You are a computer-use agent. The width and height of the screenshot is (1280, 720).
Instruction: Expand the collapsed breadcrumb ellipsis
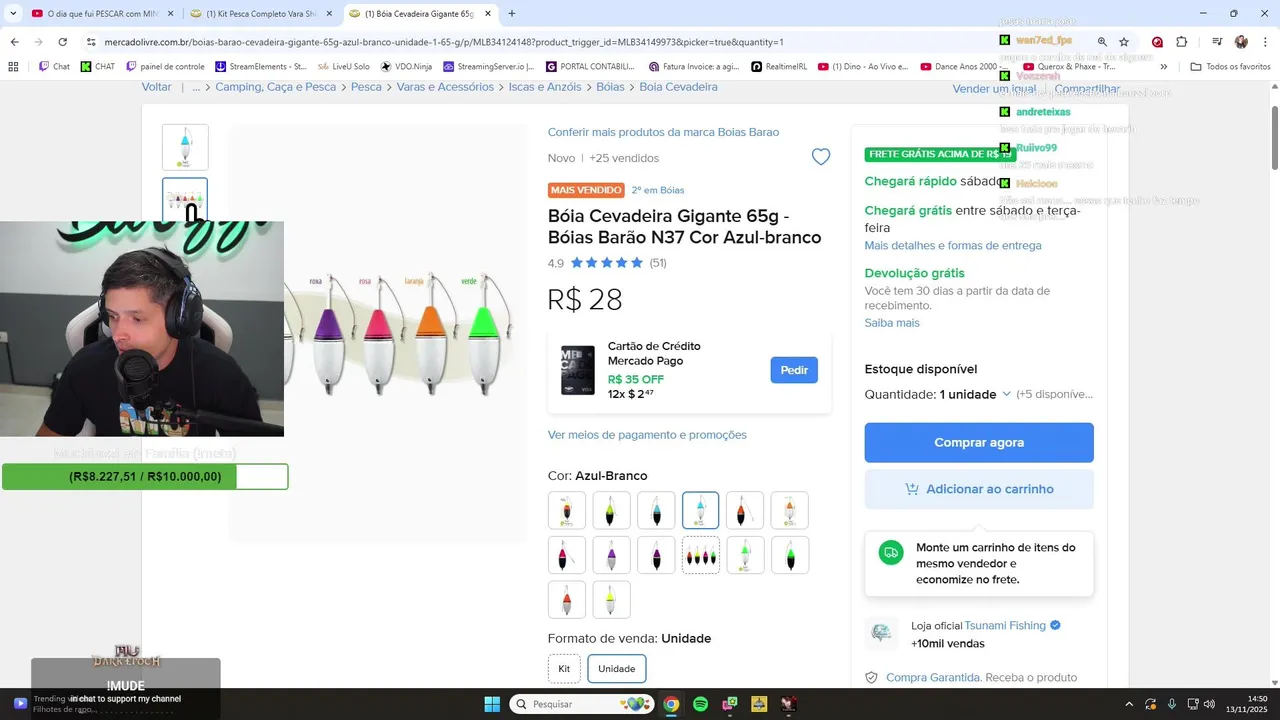(x=197, y=87)
